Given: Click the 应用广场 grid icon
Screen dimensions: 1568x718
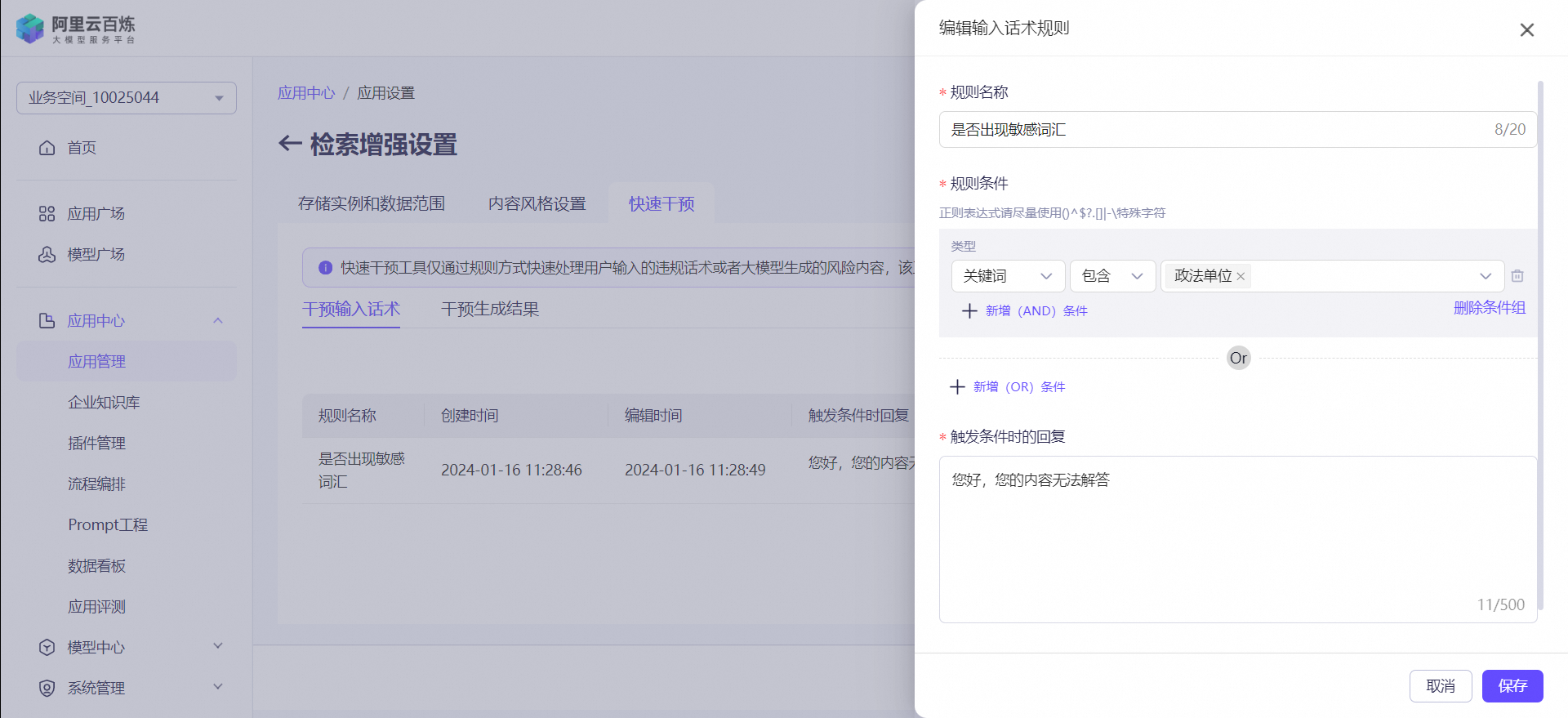Looking at the screenshot, I should point(47,214).
